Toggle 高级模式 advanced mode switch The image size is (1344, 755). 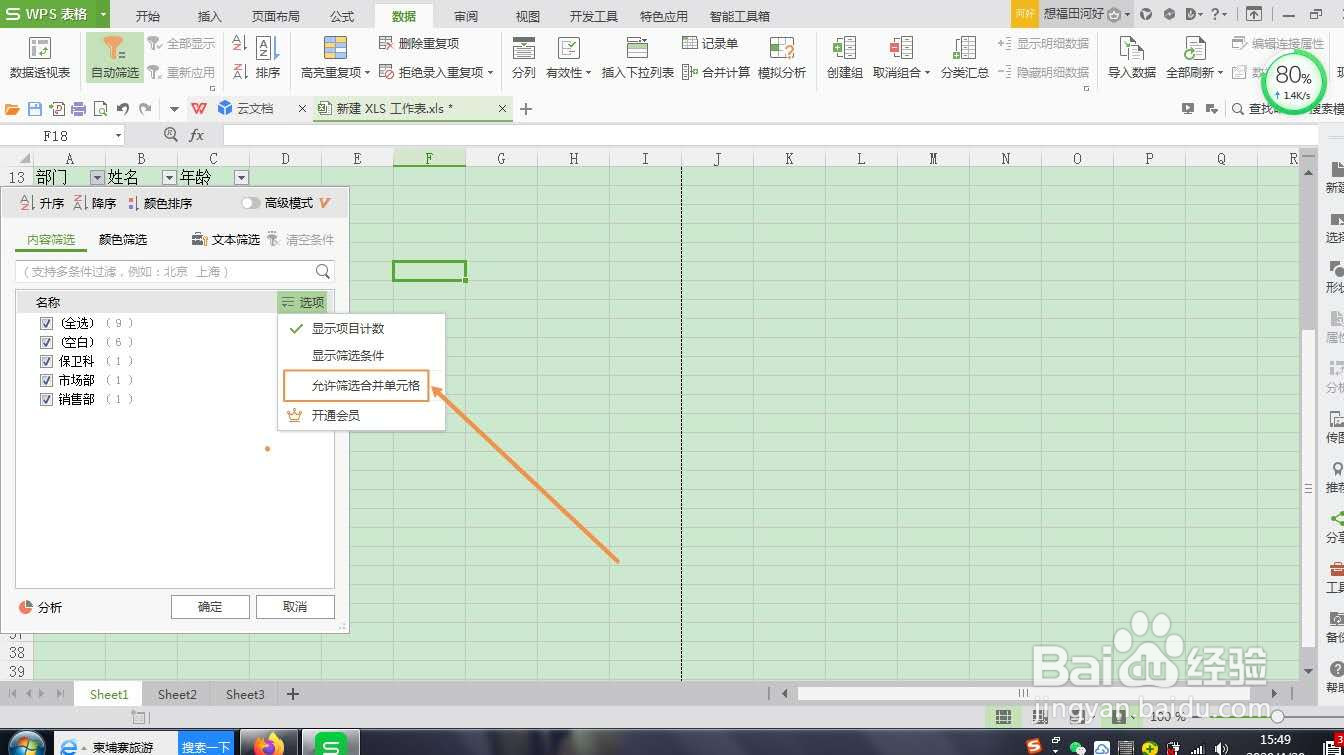[250, 202]
